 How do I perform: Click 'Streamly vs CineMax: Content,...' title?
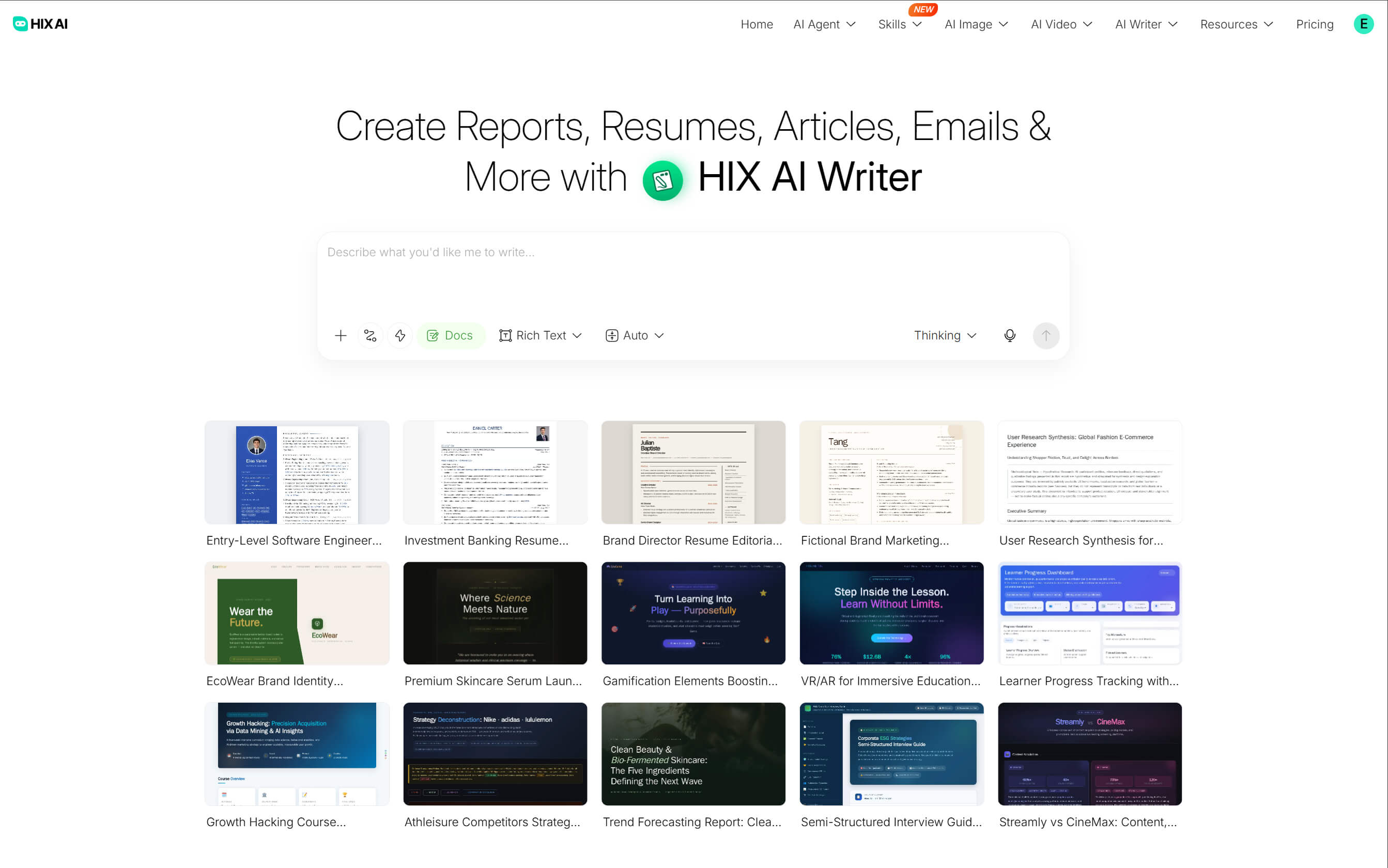point(1088,822)
